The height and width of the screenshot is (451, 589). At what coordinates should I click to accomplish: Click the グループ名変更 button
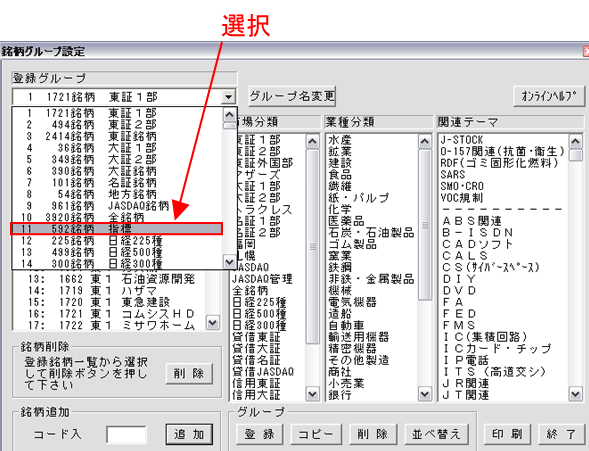(292, 96)
